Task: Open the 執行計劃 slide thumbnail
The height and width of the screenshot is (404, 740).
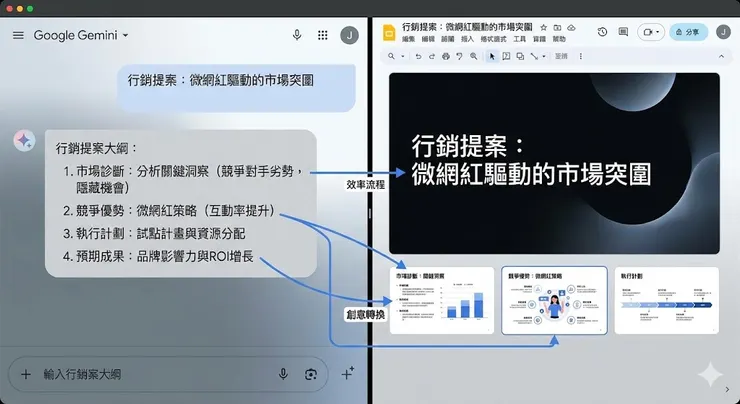Action: 666,301
